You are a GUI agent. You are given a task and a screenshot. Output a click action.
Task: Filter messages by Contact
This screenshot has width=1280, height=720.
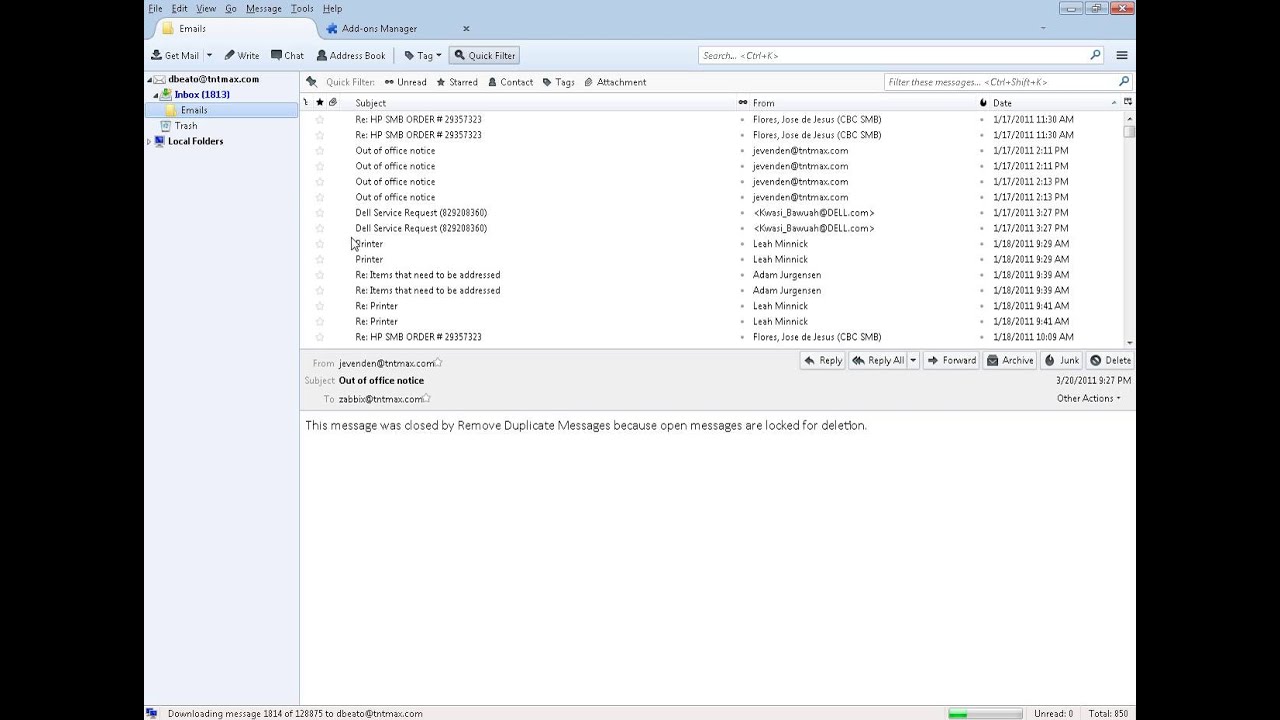pos(510,82)
